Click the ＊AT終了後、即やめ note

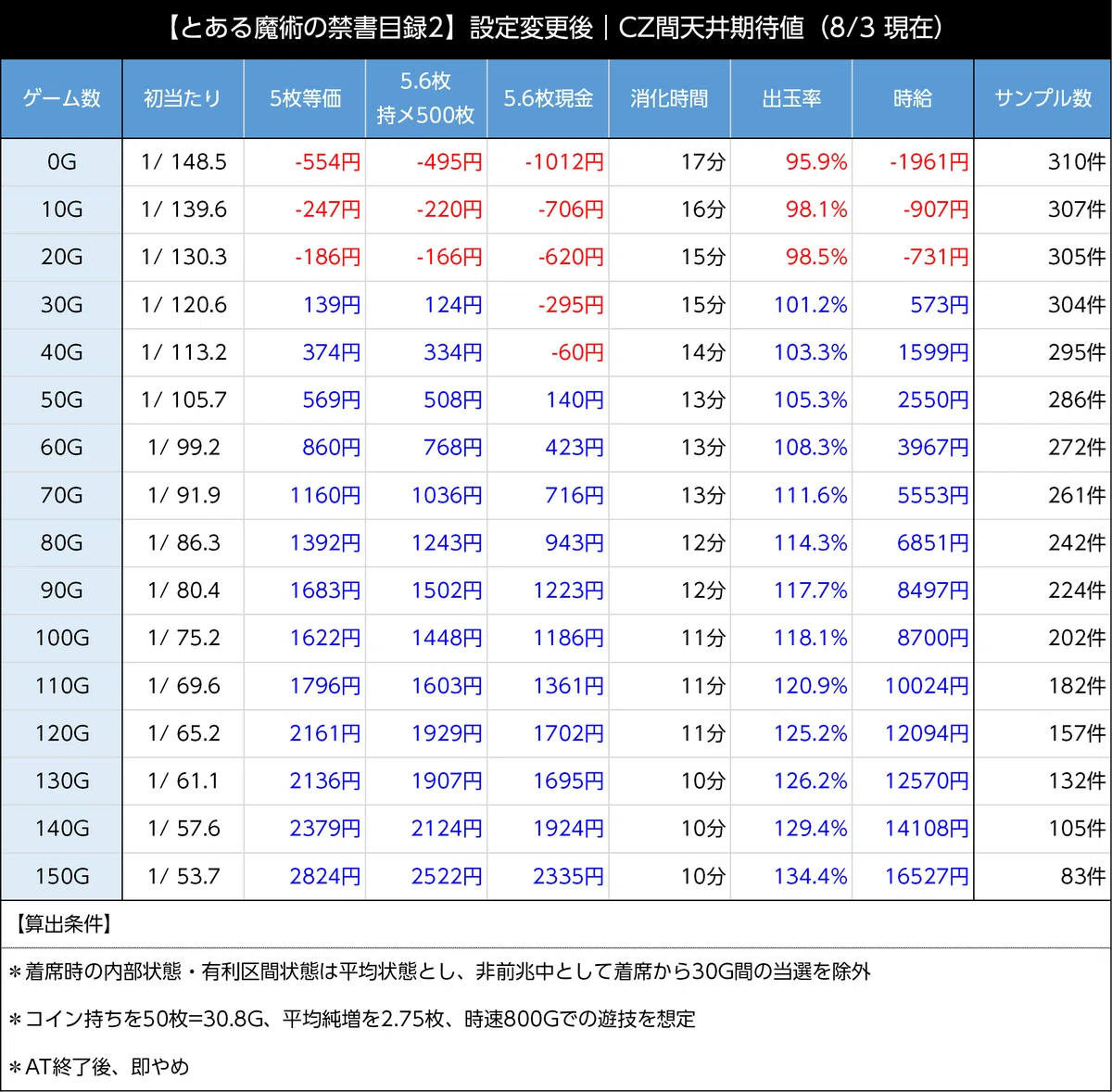pyautogui.click(x=98, y=1067)
